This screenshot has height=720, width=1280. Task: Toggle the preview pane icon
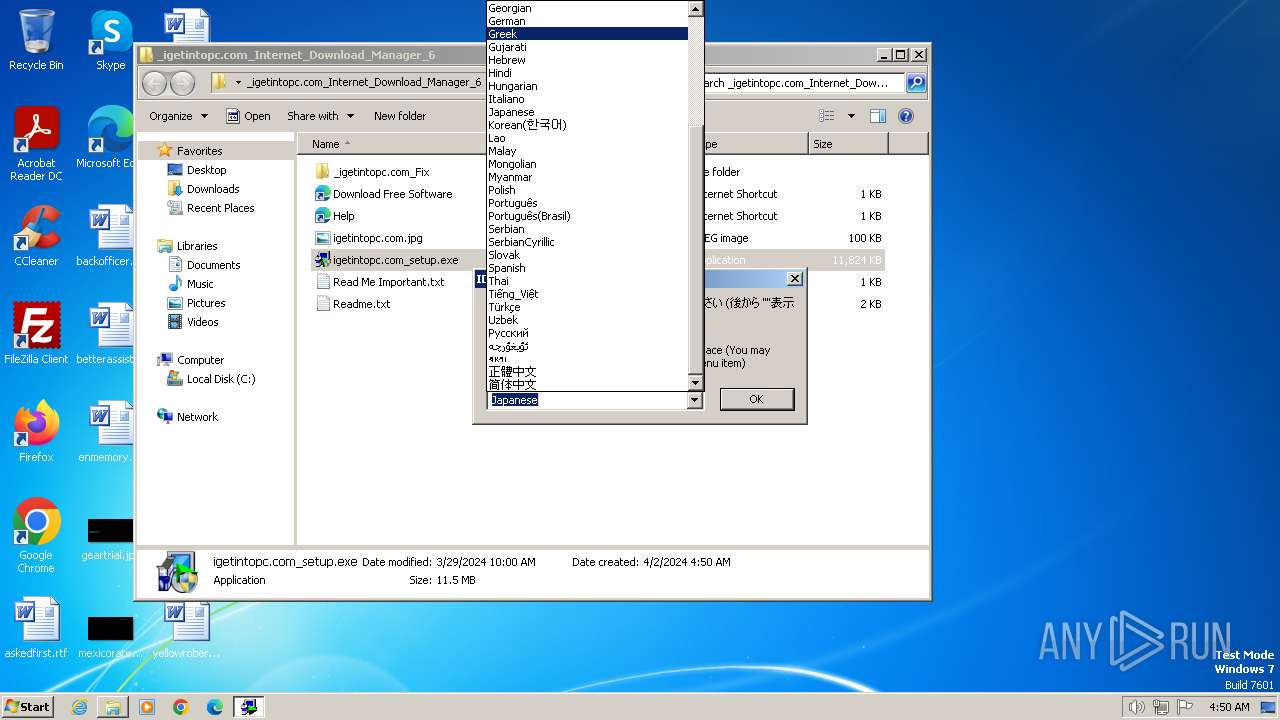(x=878, y=116)
